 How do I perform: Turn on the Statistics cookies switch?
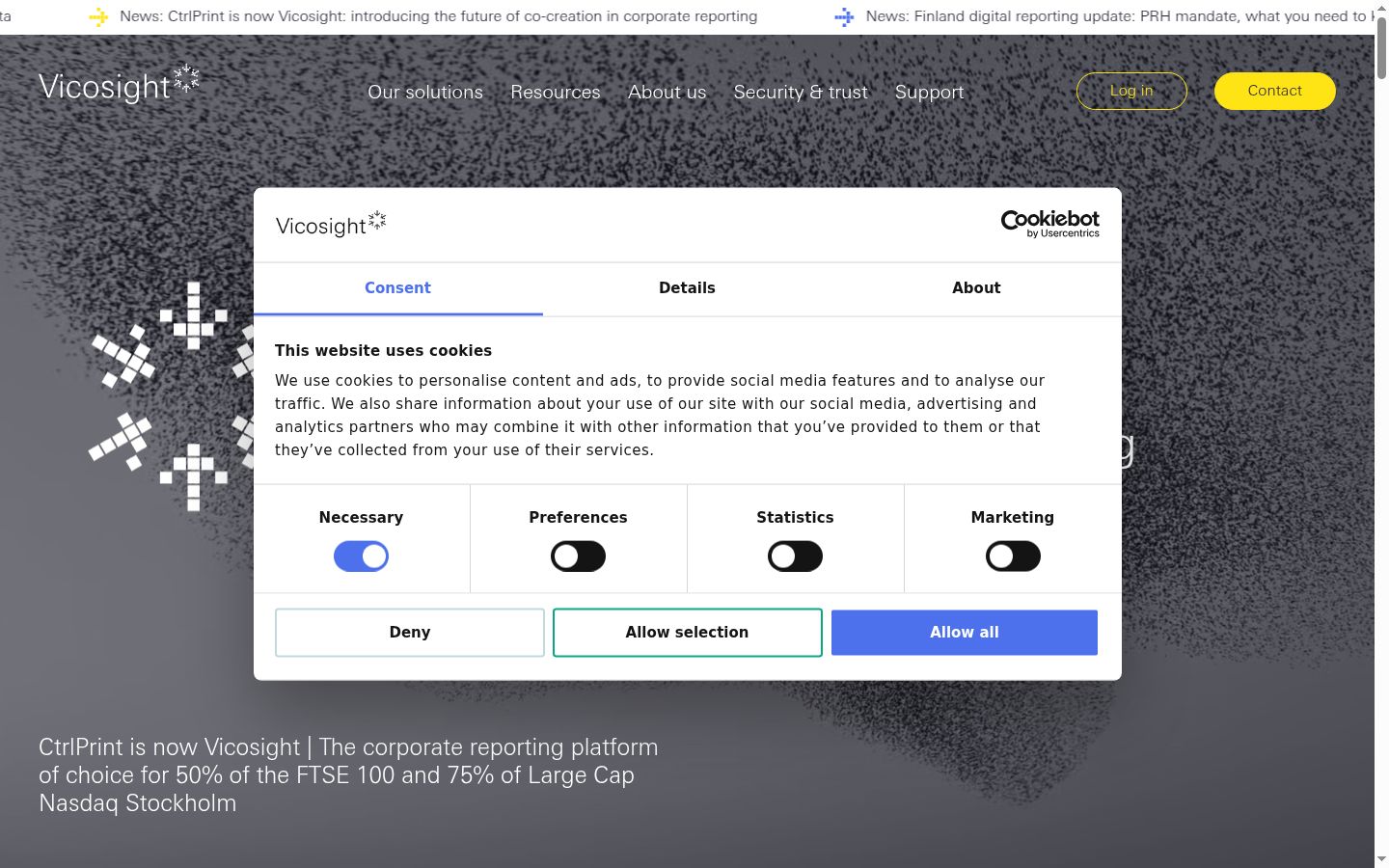pos(795,556)
